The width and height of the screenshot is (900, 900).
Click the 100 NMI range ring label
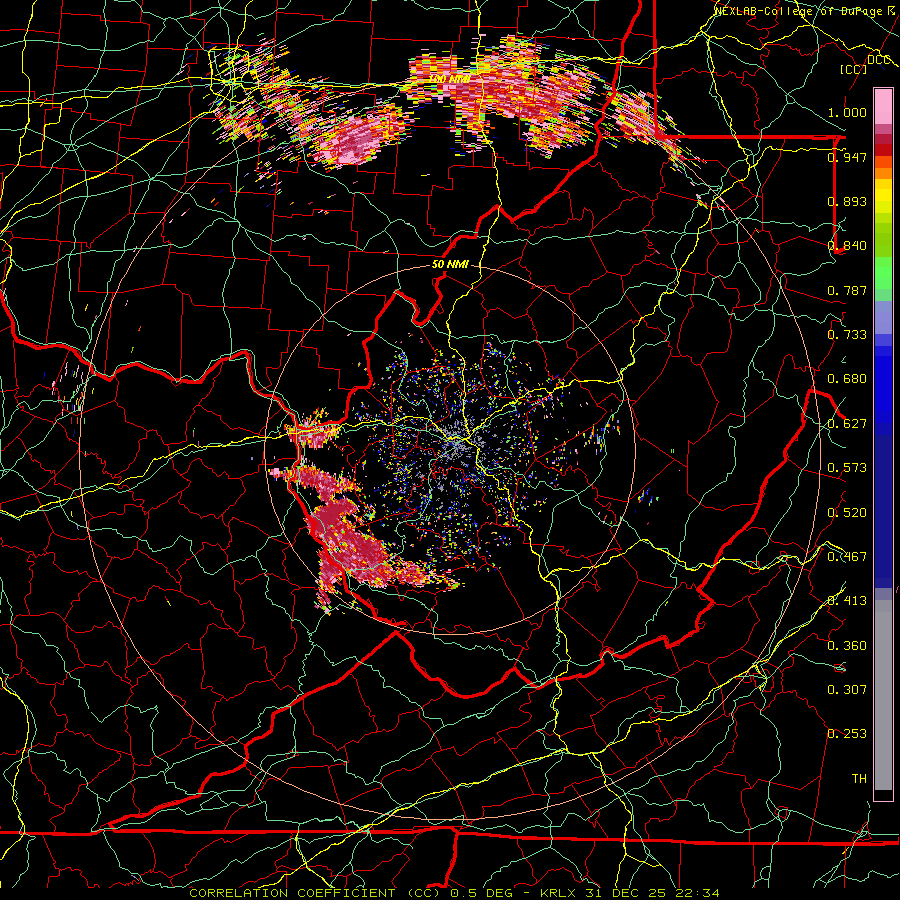450,78
